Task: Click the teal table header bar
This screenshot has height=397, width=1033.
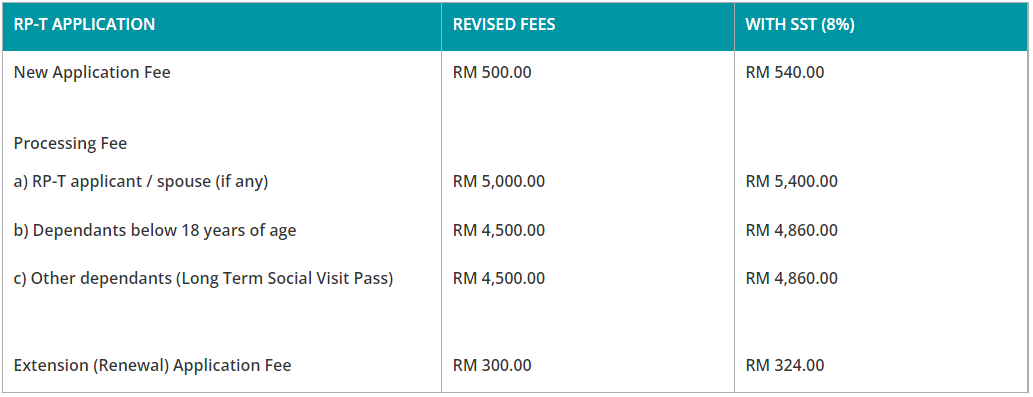Action: 515,26
